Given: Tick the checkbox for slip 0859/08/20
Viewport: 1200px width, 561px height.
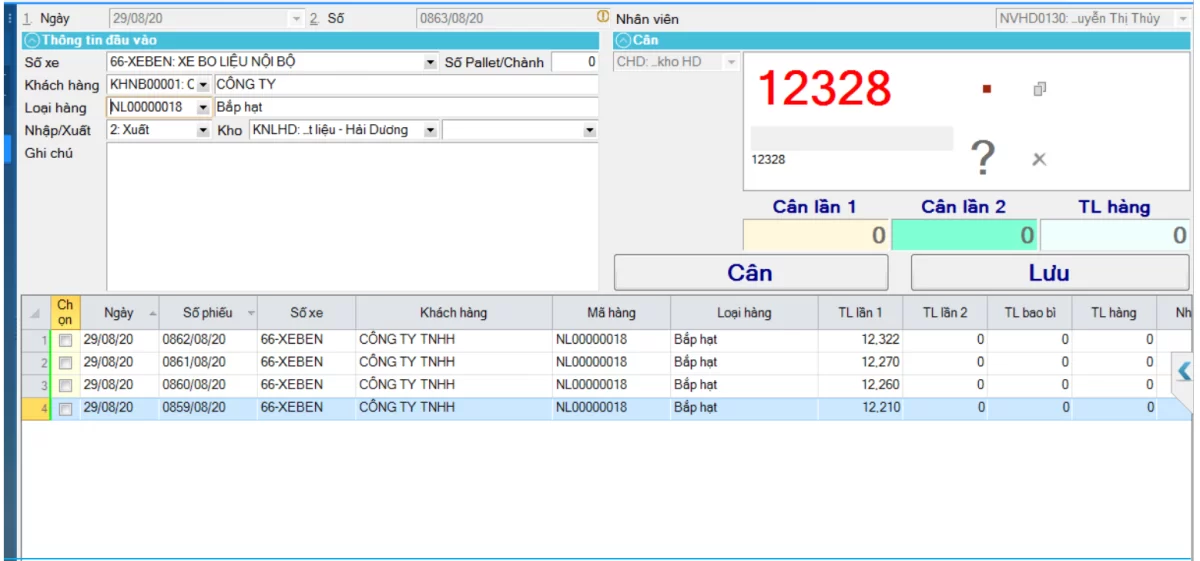Looking at the screenshot, I should (x=65, y=408).
